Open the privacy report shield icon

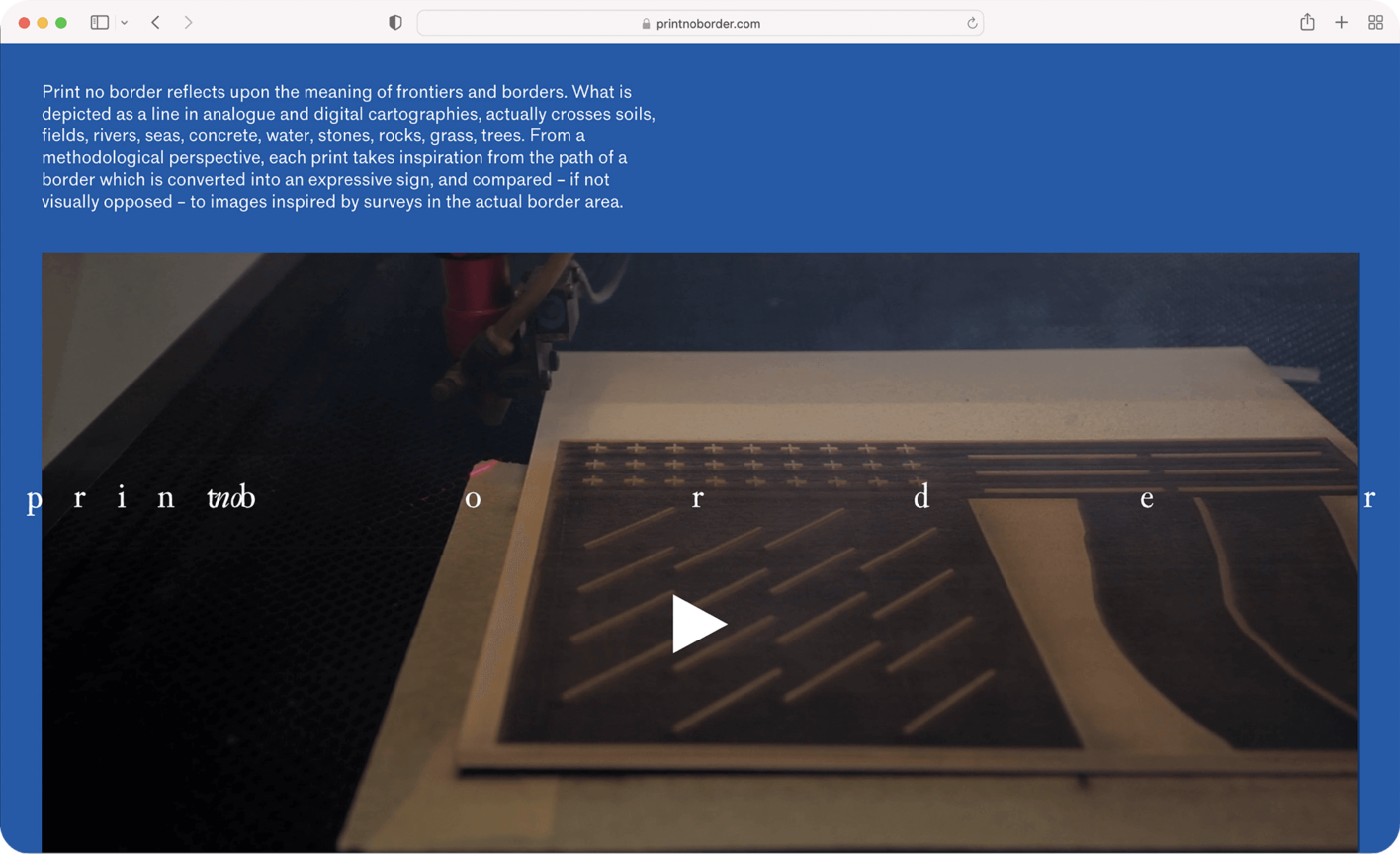click(395, 23)
